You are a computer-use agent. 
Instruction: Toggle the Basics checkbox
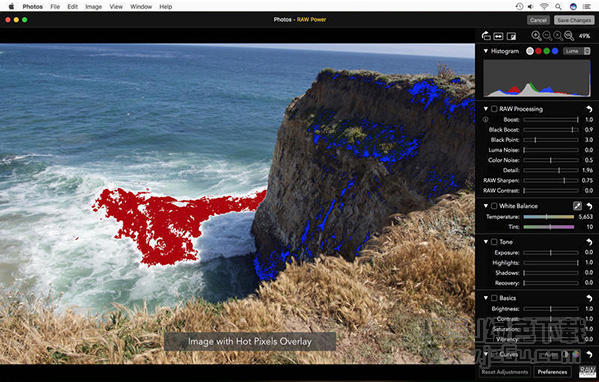[494, 298]
